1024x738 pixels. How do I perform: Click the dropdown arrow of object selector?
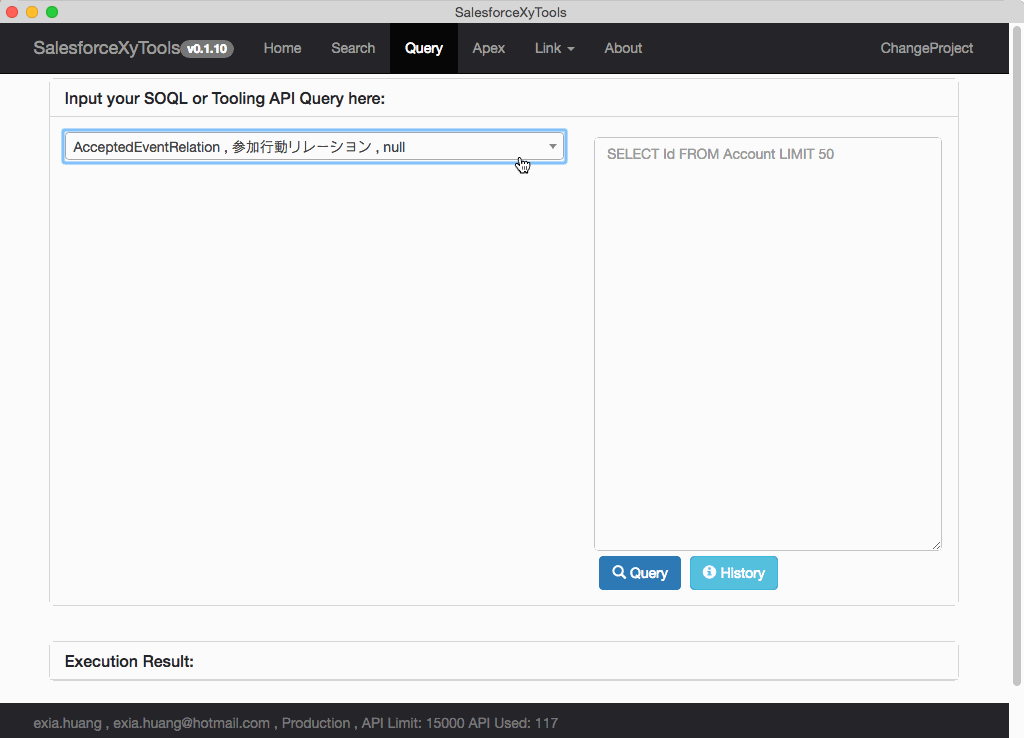coord(552,147)
